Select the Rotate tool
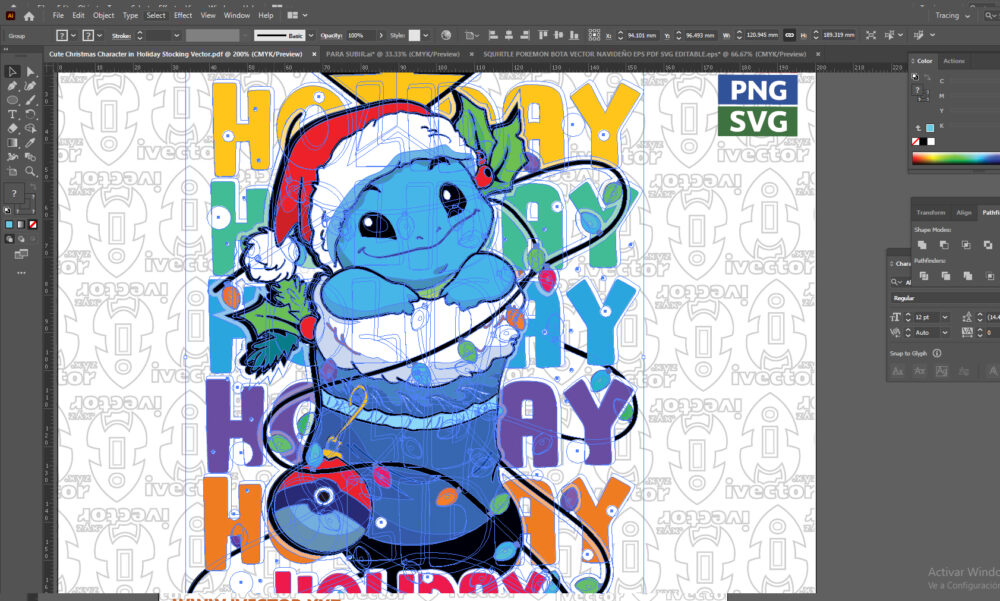 [x=30, y=114]
